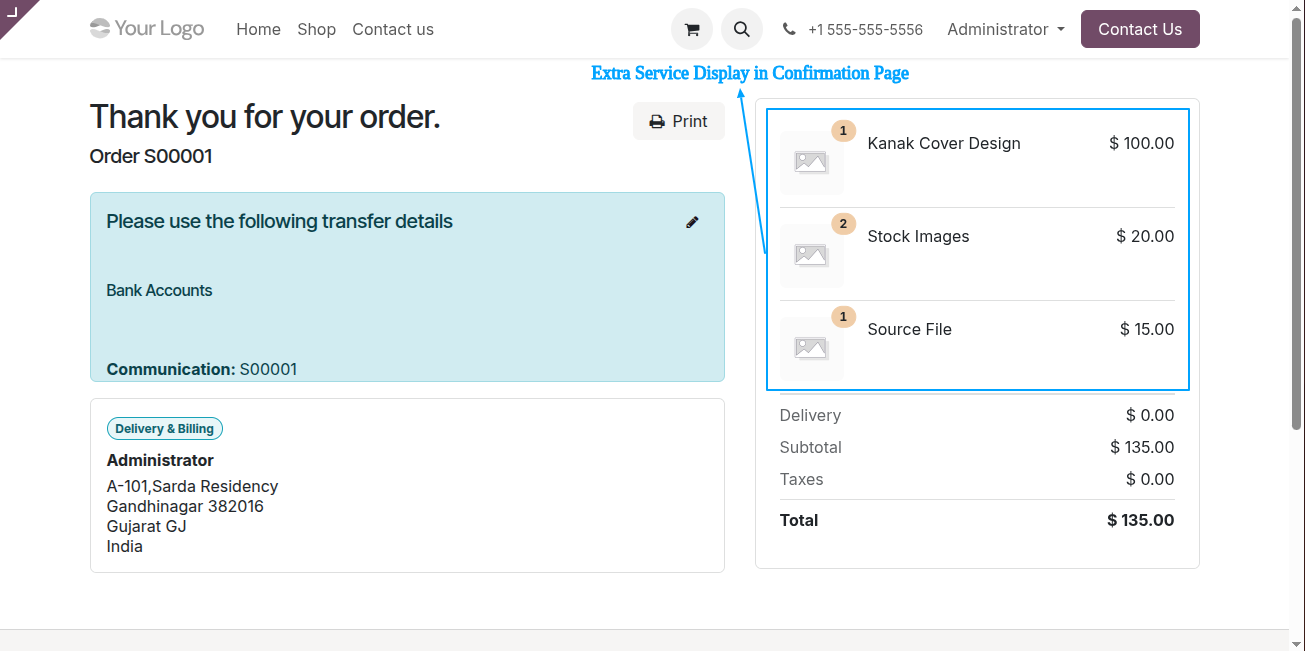
Task: Click the Kanak Cover Design product name
Action: coord(944,143)
